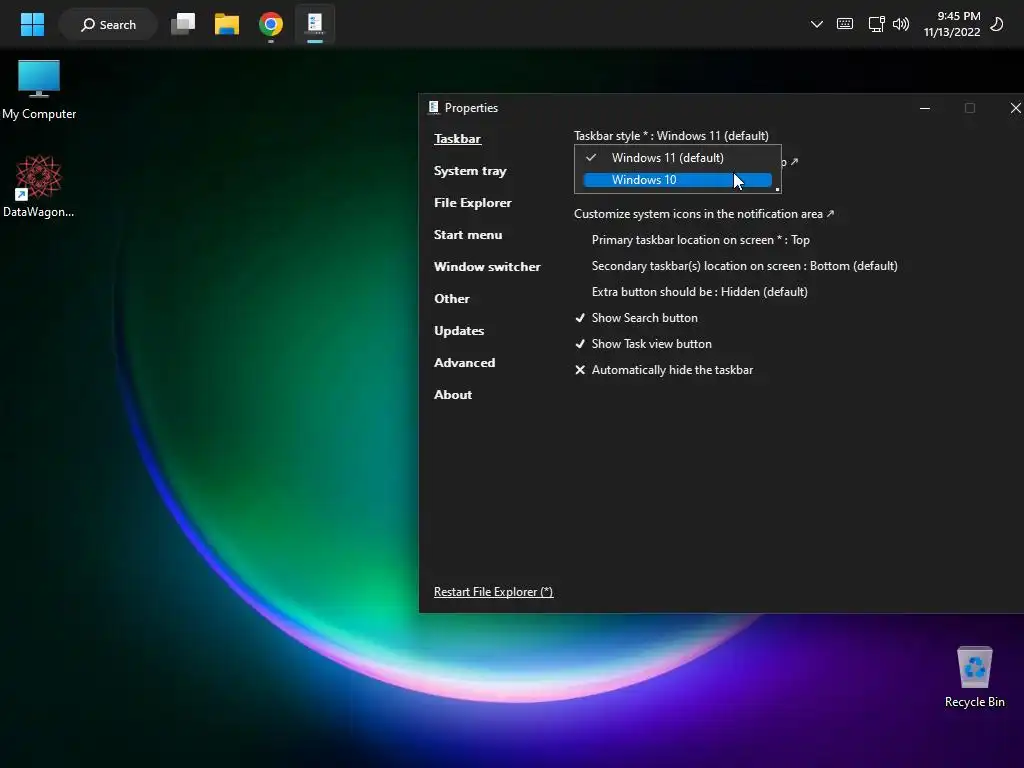Image resolution: width=1024 pixels, height=768 pixels.
Task: Open the clock showing 9:45 PM
Action: (x=952, y=24)
